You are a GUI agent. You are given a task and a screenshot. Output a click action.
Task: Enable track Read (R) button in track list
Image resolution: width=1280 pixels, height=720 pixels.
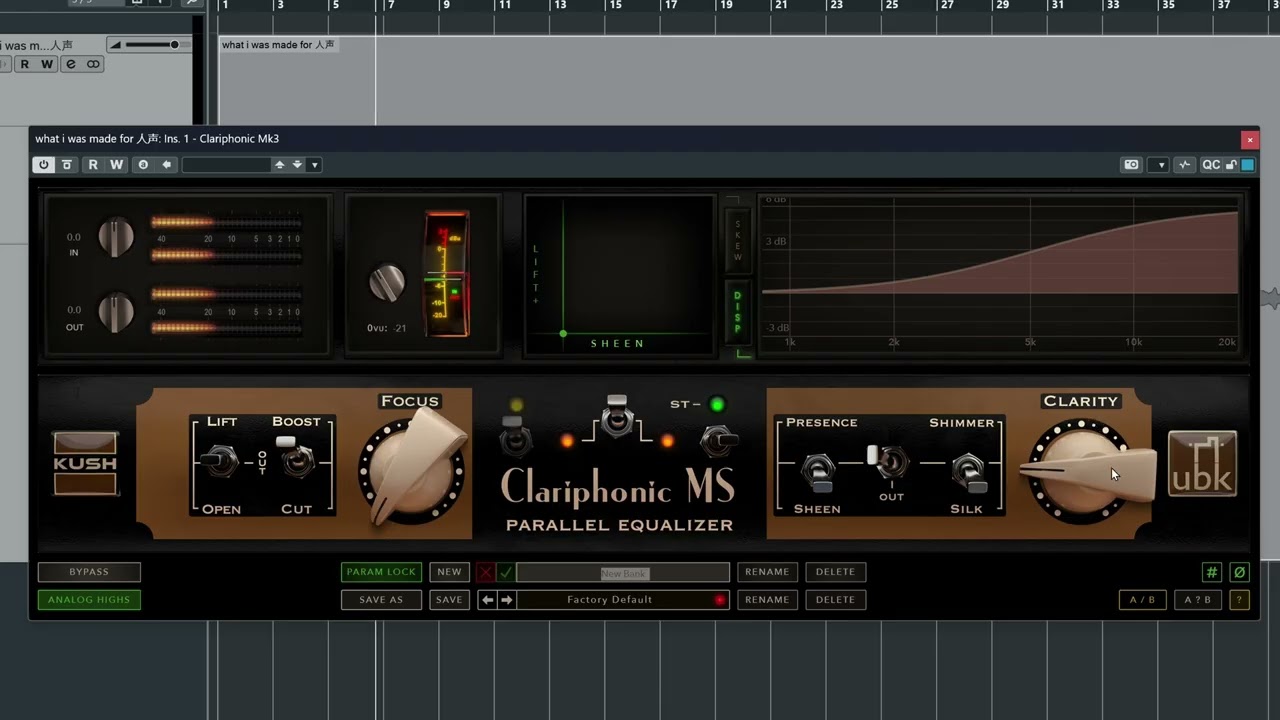click(24, 64)
